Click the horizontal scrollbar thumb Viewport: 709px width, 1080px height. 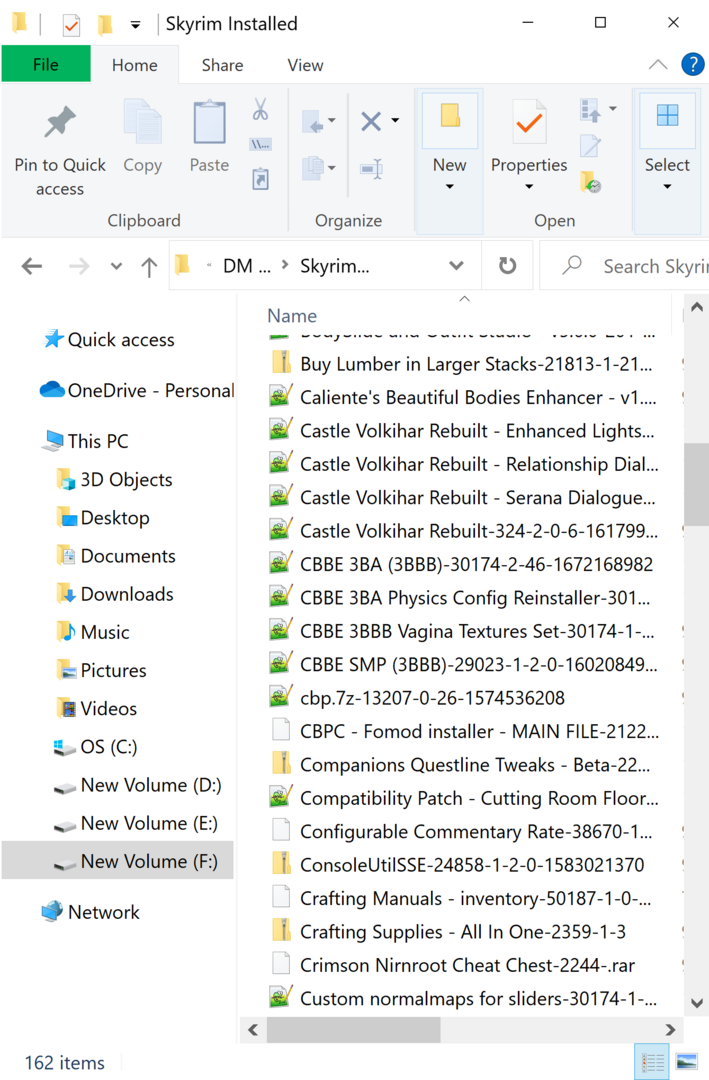[353, 1030]
